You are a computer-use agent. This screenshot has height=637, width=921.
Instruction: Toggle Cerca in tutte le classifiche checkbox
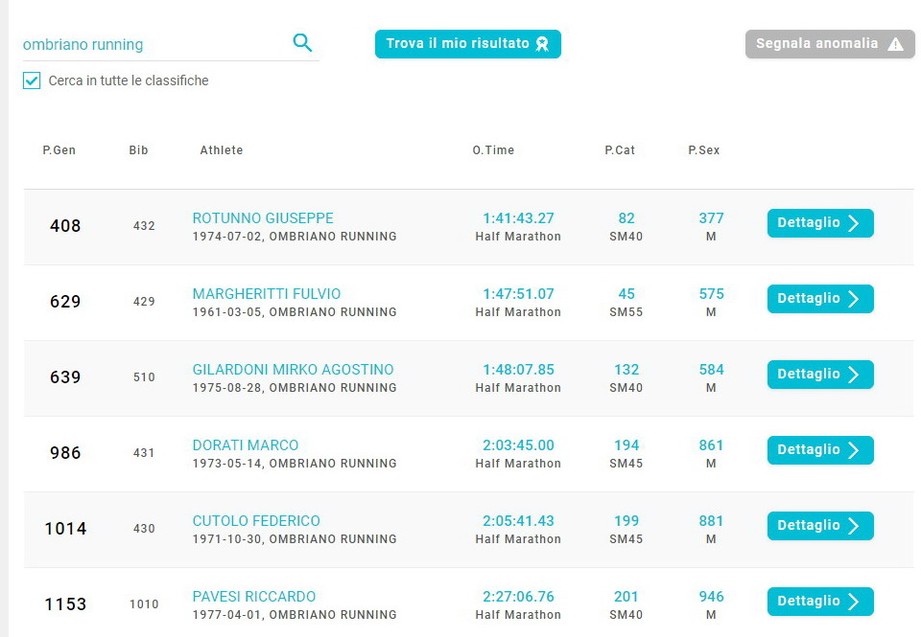32,81
